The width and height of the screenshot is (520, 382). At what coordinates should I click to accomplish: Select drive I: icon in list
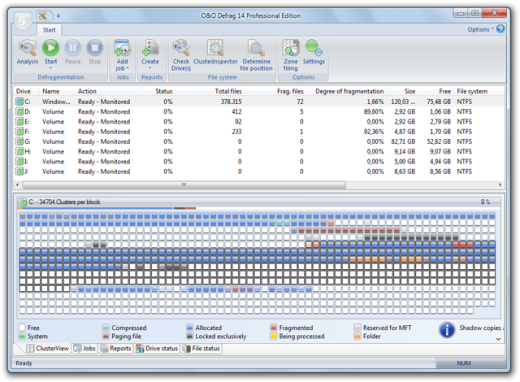click(20, 162)
